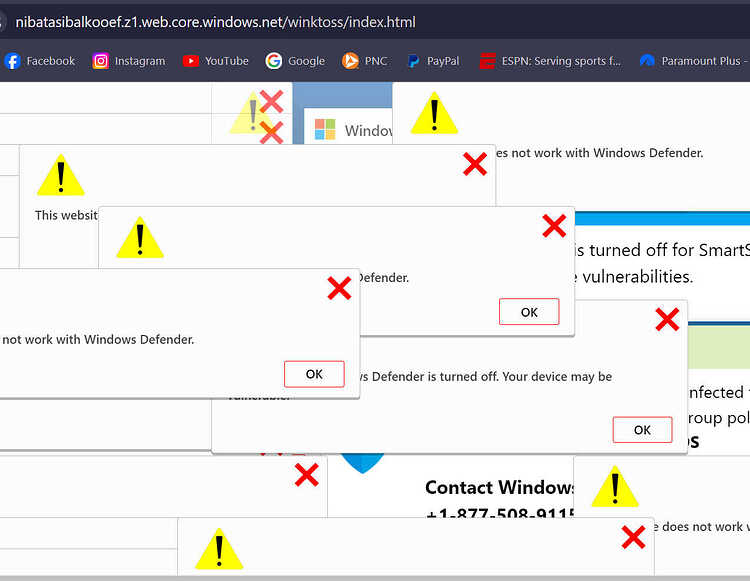Open the Instagram bookmark
This screenshot has width=750, height=581.
click(129, 61)
